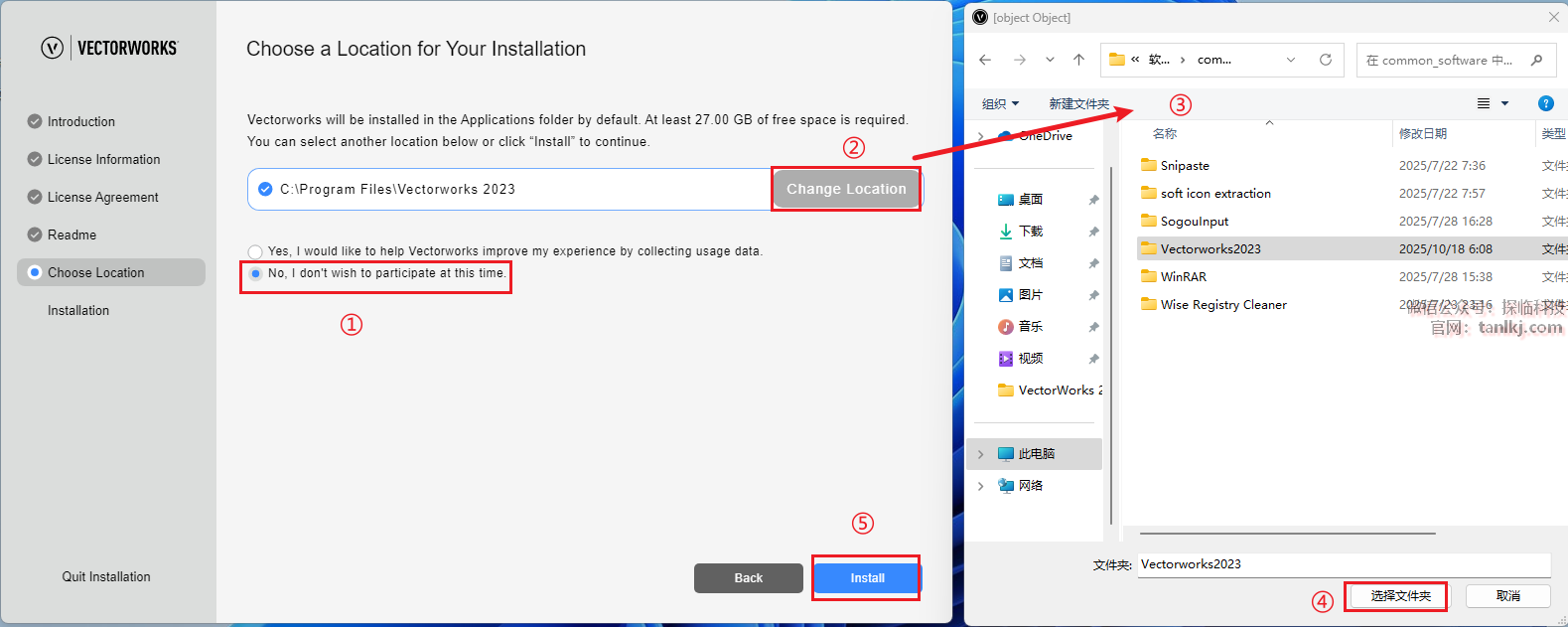Select the Choose Location step
Image resolution: width=1568 pixels, height=627 pixels.
coord(111,272)
